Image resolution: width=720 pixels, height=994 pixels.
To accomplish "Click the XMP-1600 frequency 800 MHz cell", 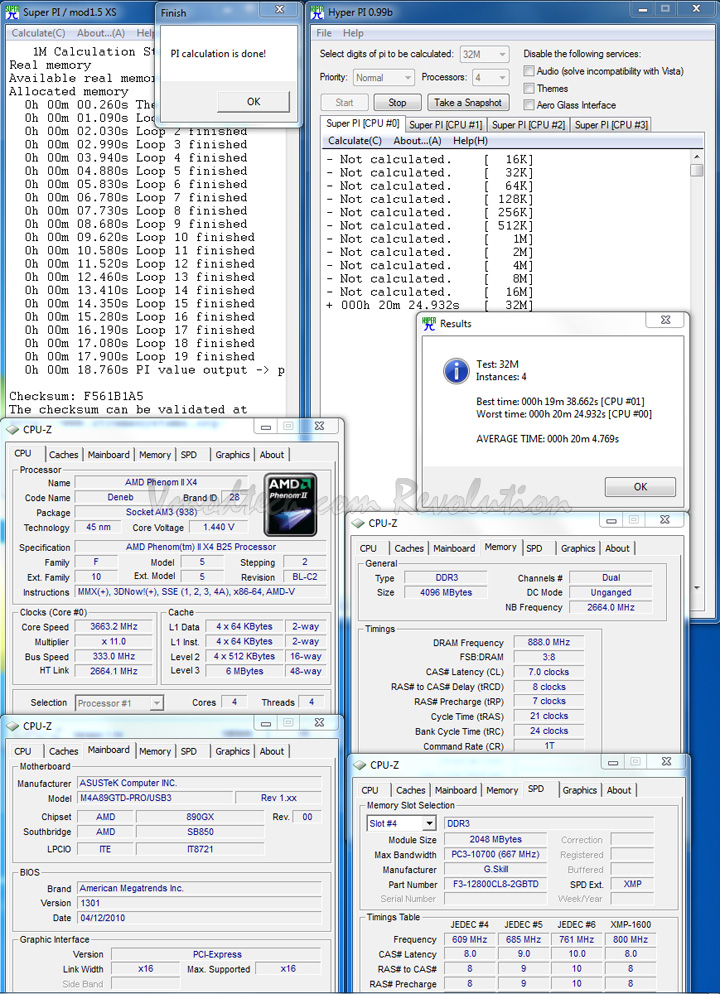I will (630, 939).
